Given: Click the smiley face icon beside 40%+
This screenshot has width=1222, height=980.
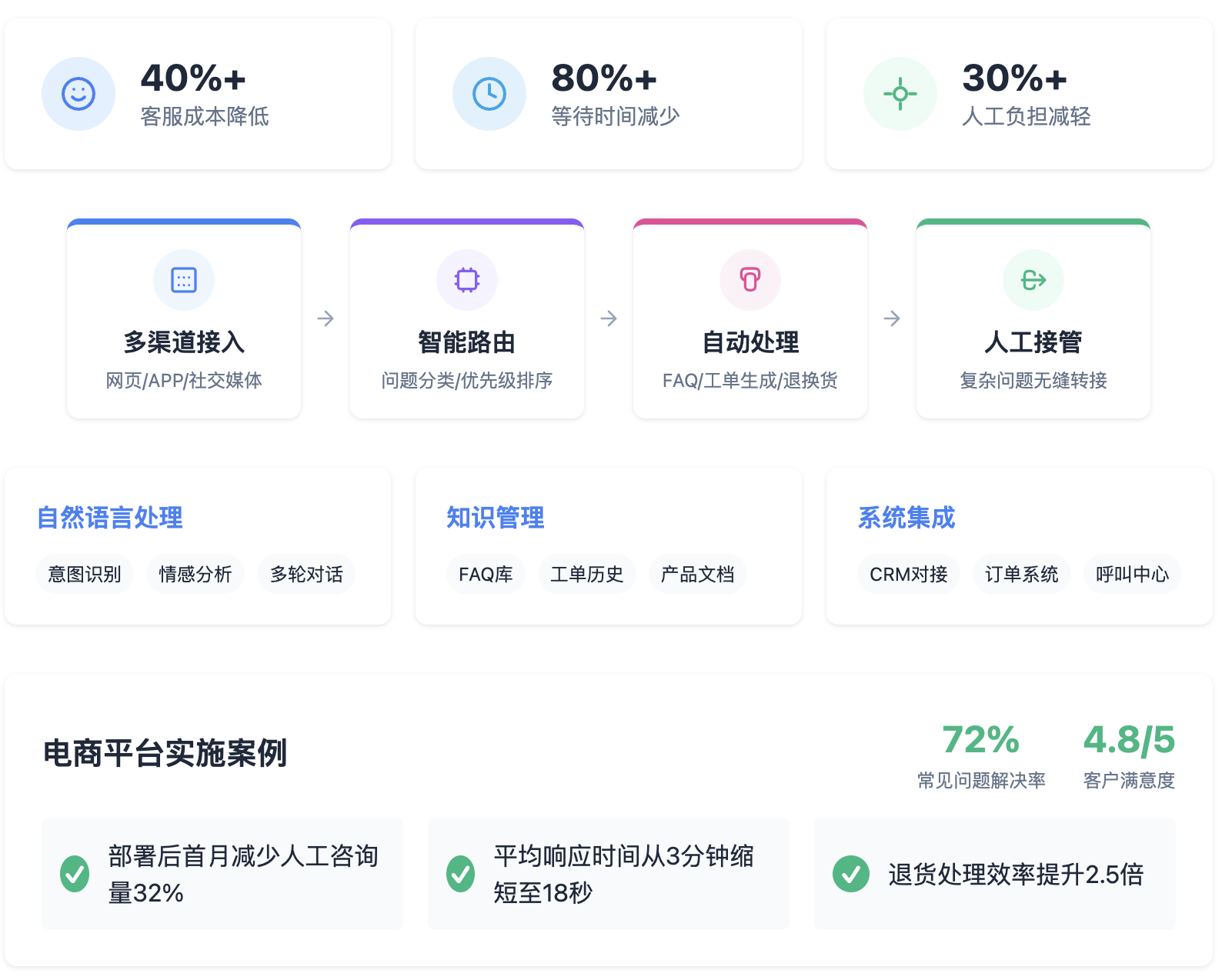Looking at the screenshot, I should coord(78,94).
